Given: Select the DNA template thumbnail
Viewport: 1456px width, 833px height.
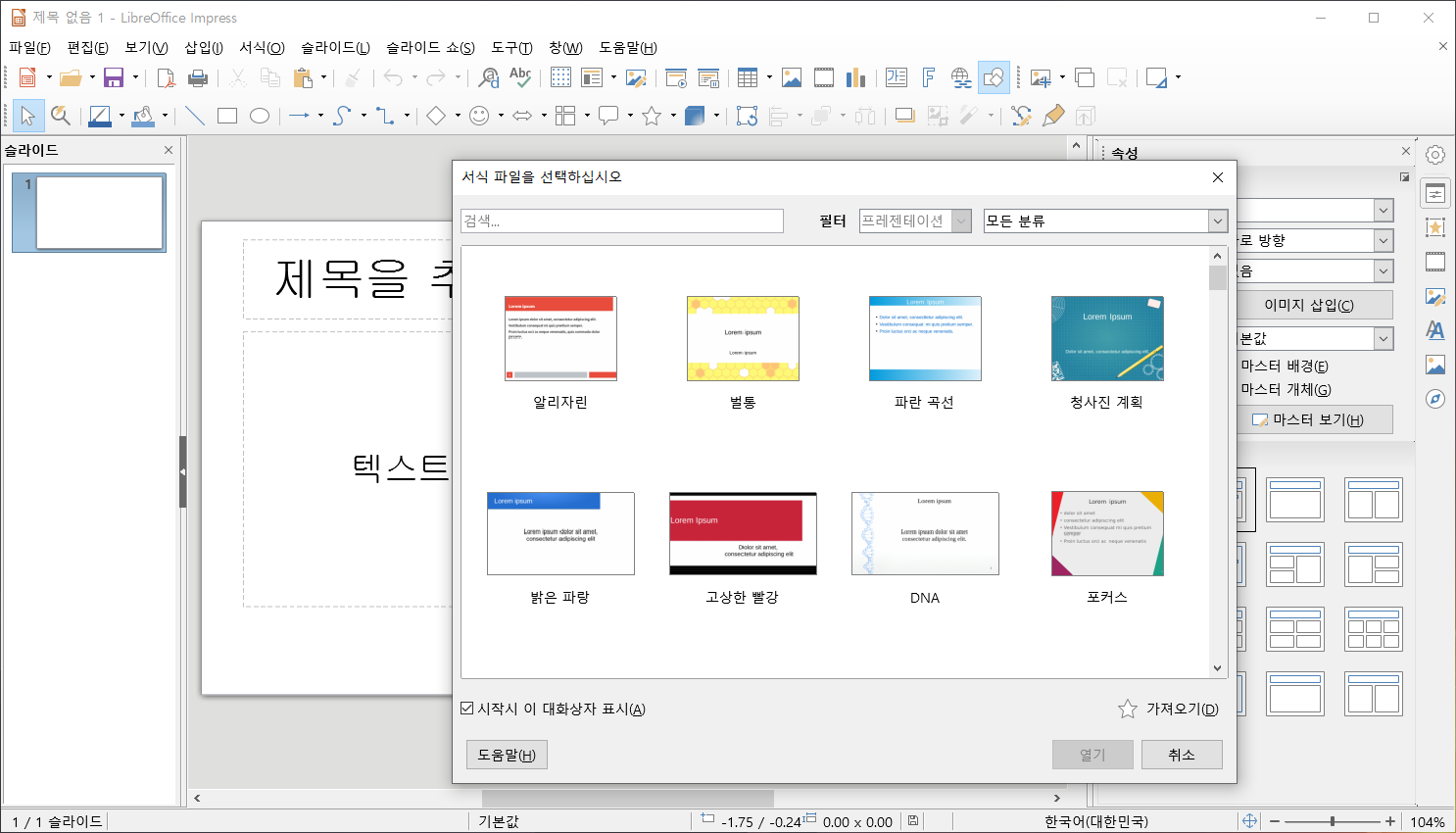Looking at the screenshot, I should [x=925, y=533].
